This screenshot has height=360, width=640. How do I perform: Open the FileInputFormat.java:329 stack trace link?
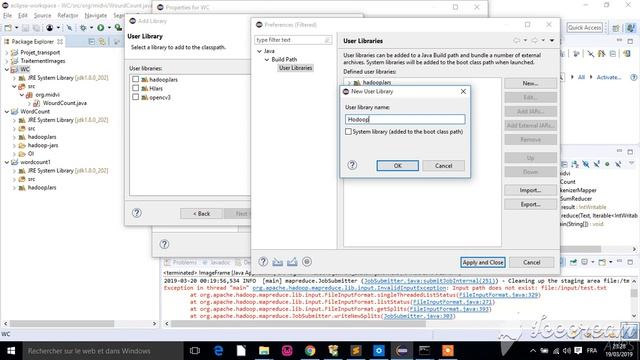(498, 295)
